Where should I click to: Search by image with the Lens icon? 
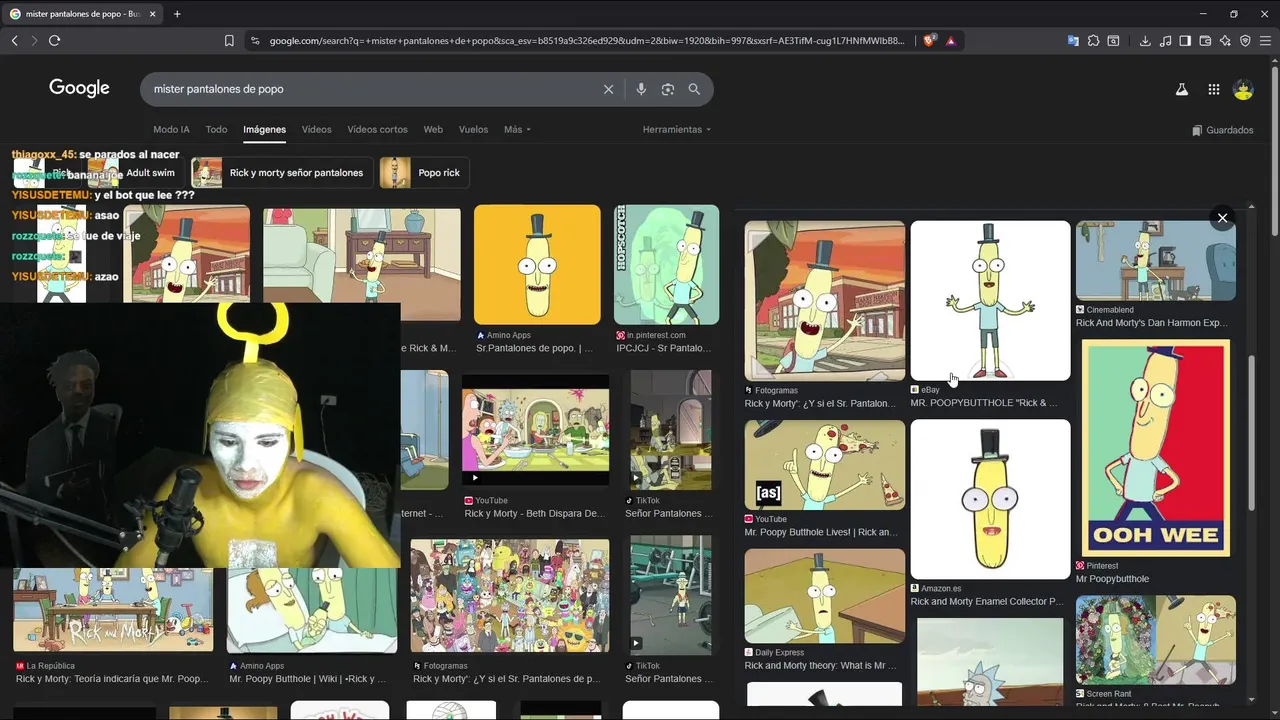click(x=668, y=89)
